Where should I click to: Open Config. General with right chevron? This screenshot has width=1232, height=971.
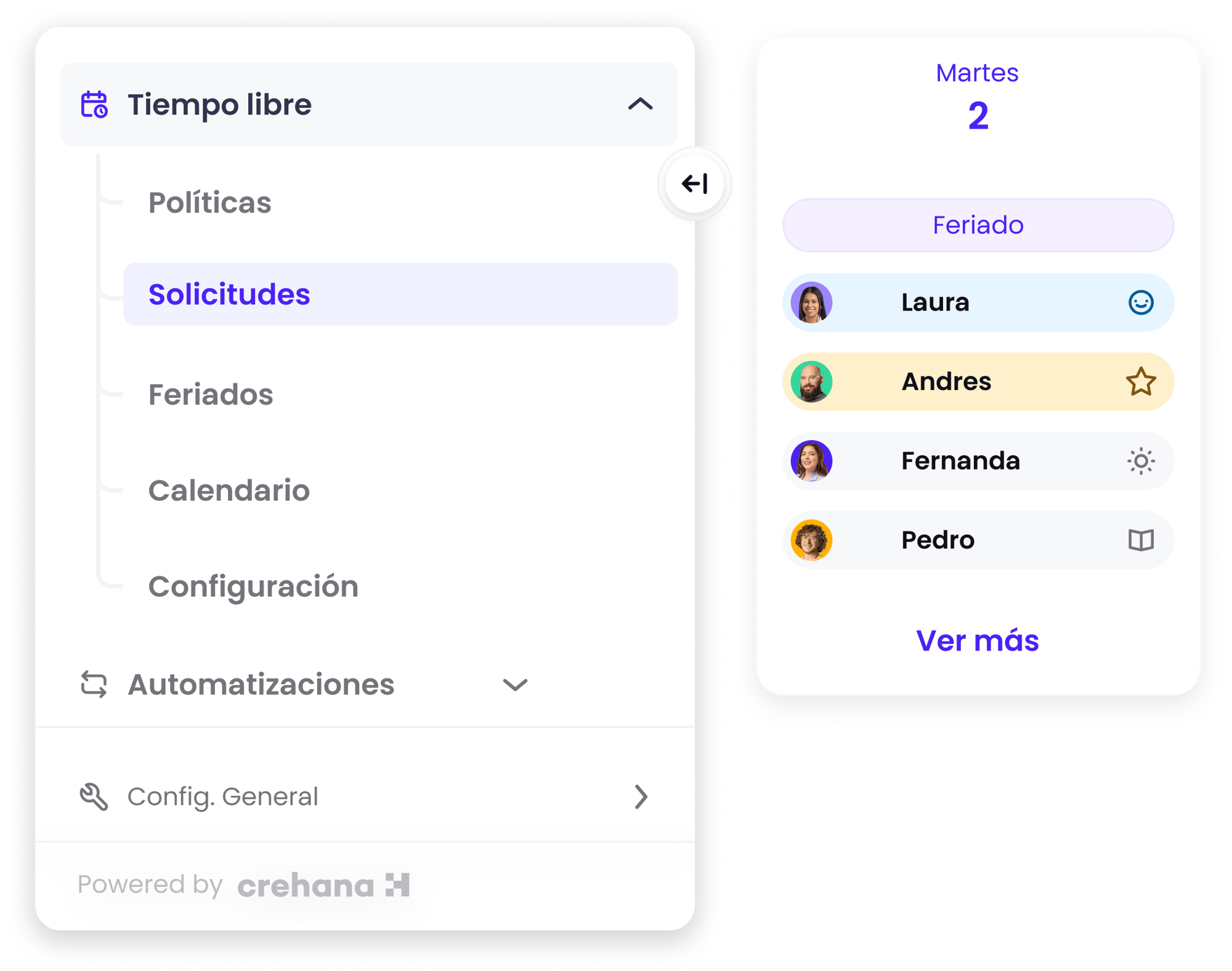[x=641, y=797]
